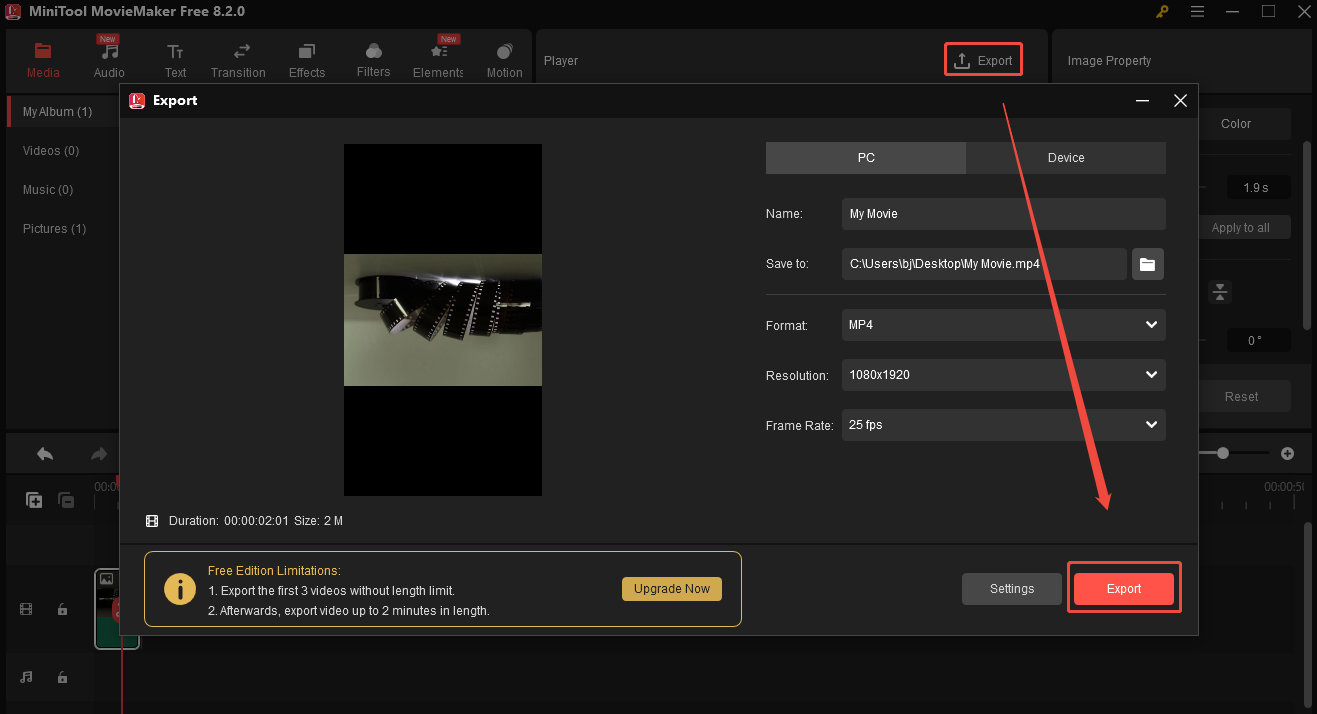Click the red Export button in dialog
The height and width of the screenshot is (714, 1317).
(1124, 589)
